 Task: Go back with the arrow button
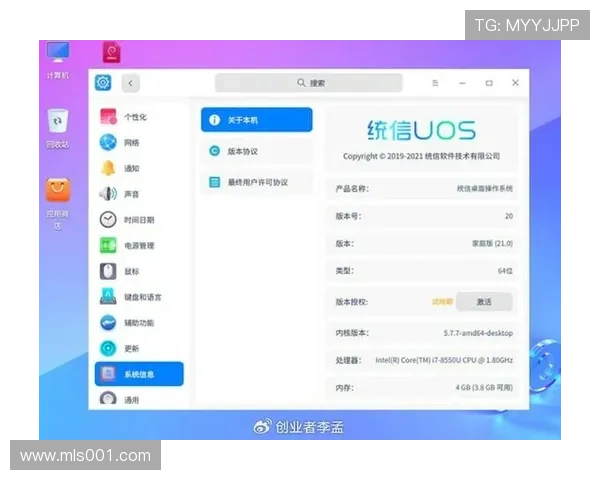tap(130, 83)
